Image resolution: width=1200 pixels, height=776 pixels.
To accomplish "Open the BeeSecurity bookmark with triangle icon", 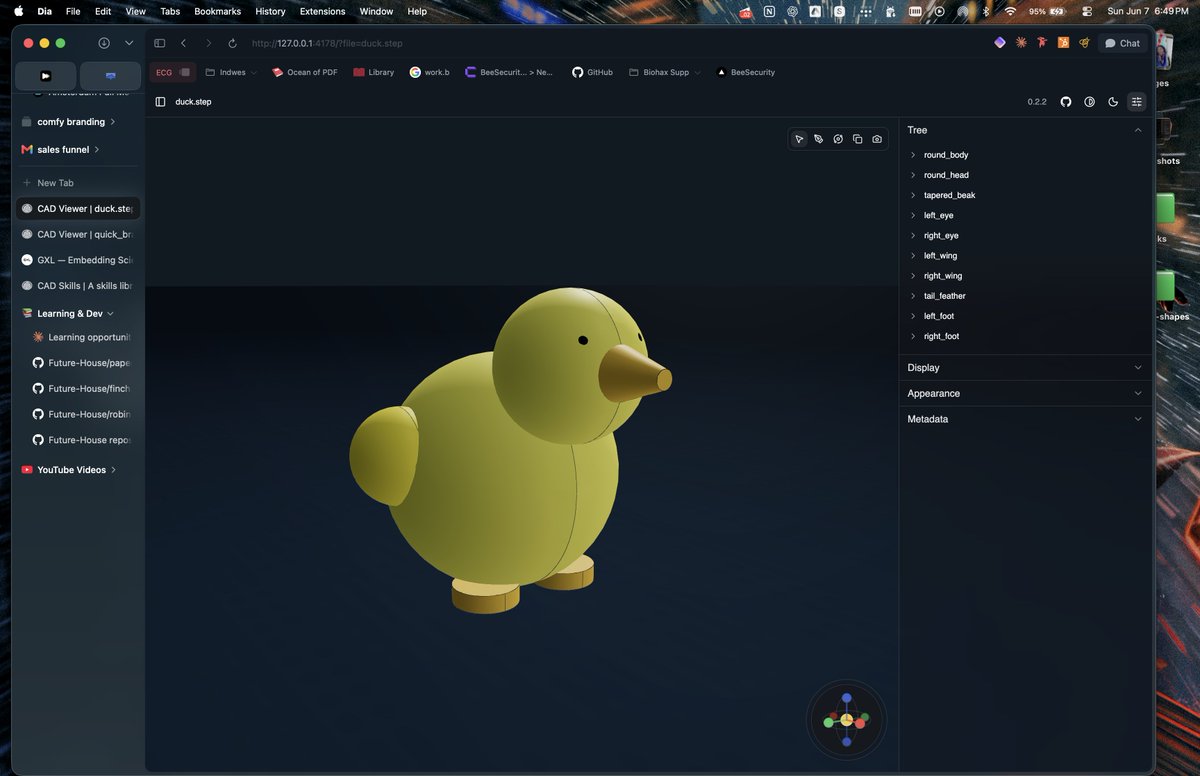I will click(745, 72).
